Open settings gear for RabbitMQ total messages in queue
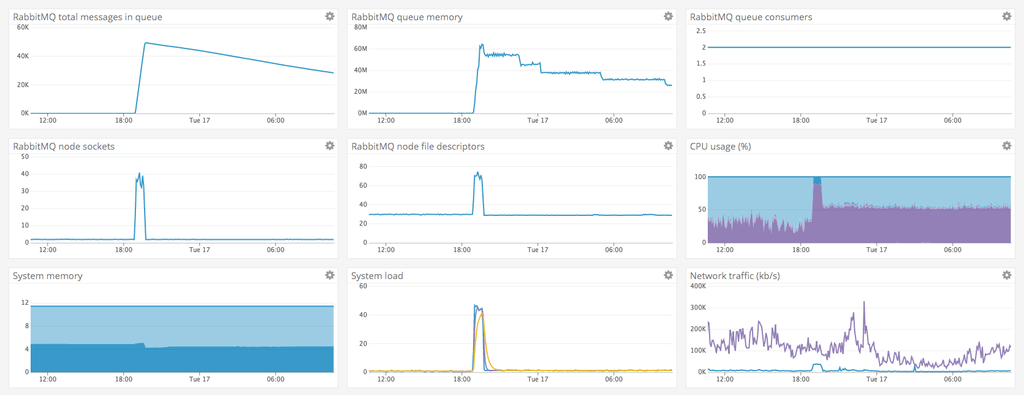The height and width of the screenshot is (395, 1024). coord(330,16)
